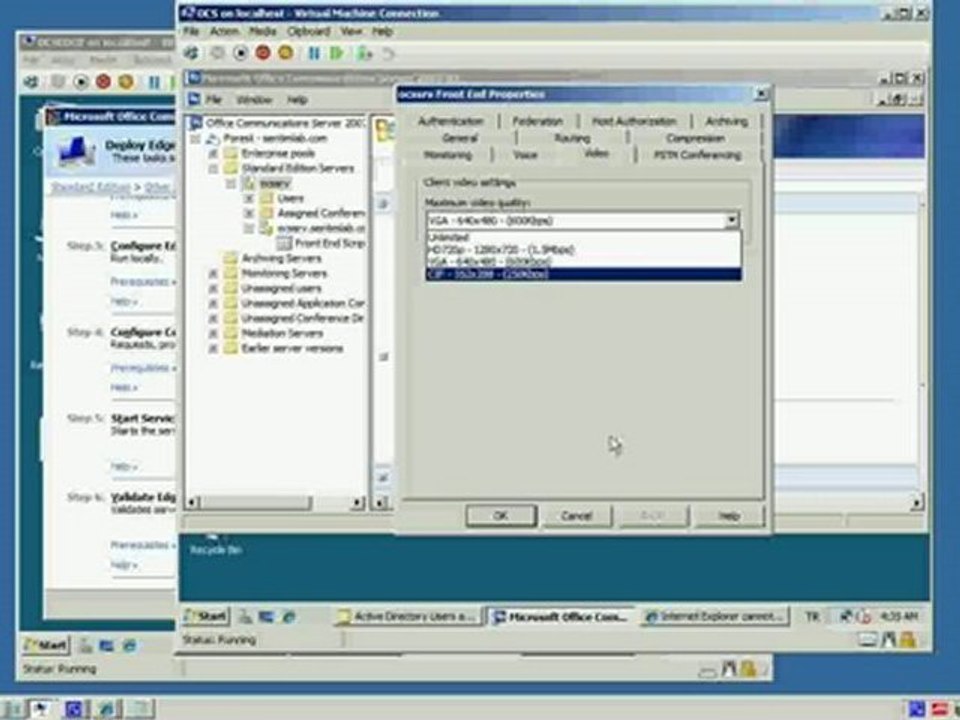960x720 pixels.
Task: Switch to Internet Explorer cannot… taskbar button
Action: click(x=715, y=617)
